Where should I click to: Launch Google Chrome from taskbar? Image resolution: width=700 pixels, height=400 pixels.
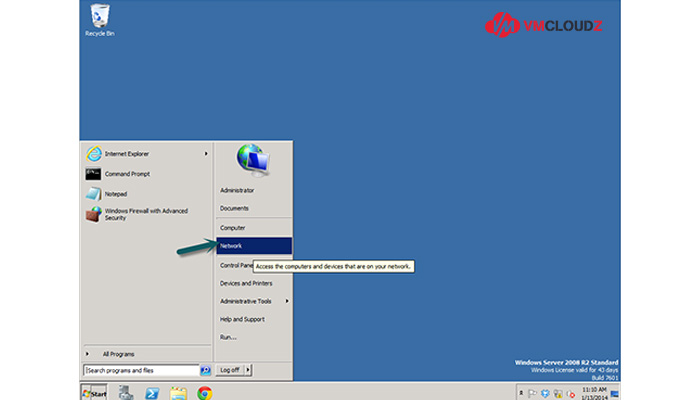(205, 393)
